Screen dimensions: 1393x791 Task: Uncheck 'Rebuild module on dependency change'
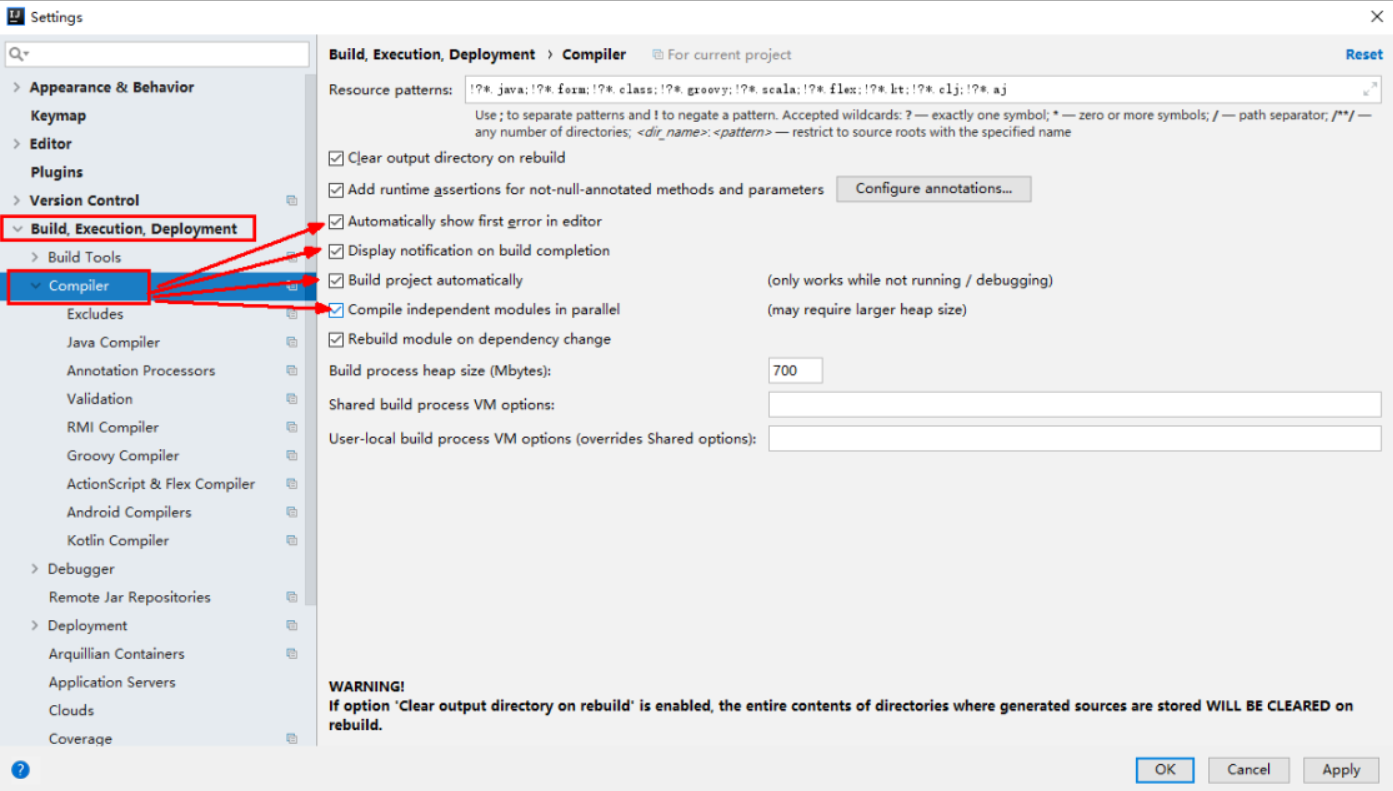(x=336, y=339)
